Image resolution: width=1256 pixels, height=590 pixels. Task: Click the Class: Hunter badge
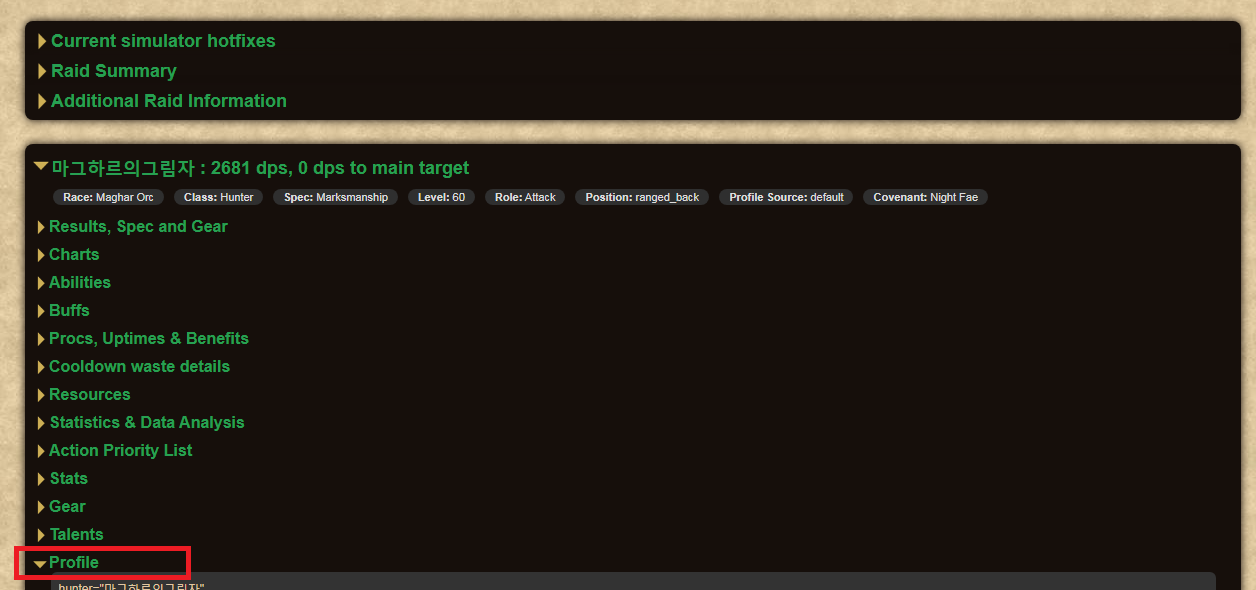coord(218,198)
